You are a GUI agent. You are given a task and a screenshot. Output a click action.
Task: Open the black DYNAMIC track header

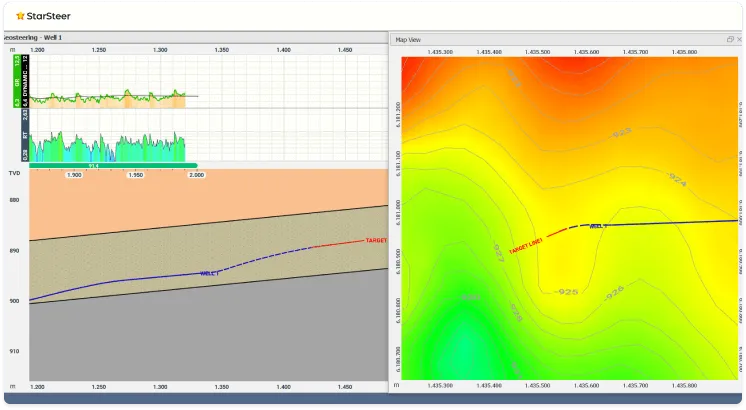tap(25, 81)
